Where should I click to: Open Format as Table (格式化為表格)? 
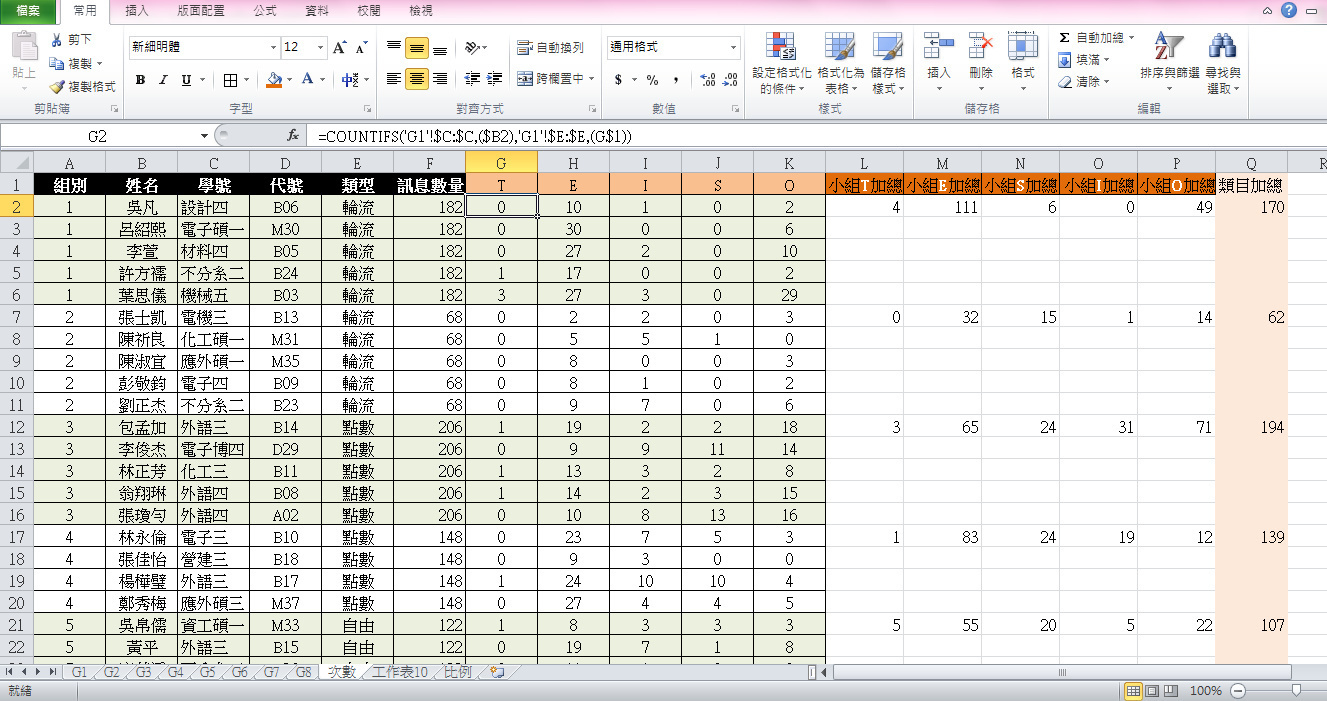[840, 62]
